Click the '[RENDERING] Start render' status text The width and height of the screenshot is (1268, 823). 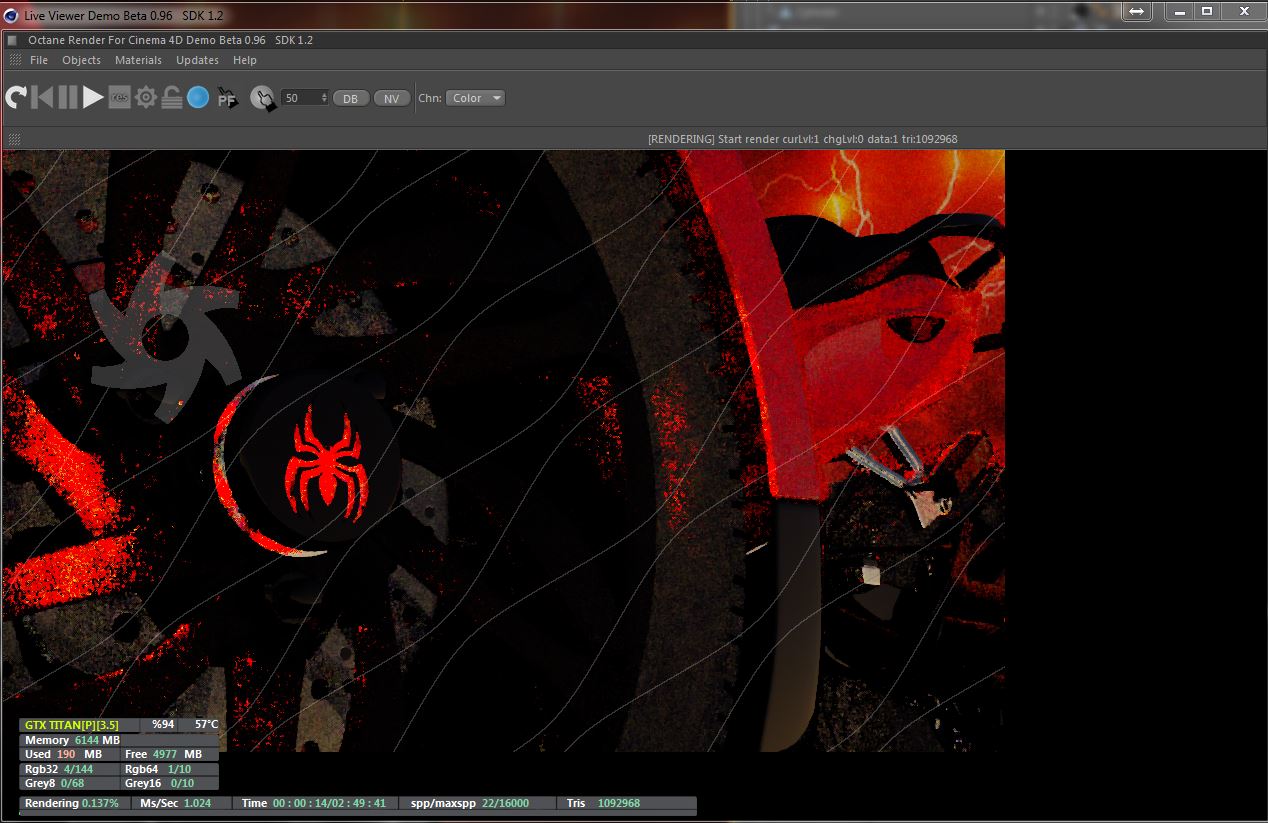802,139
